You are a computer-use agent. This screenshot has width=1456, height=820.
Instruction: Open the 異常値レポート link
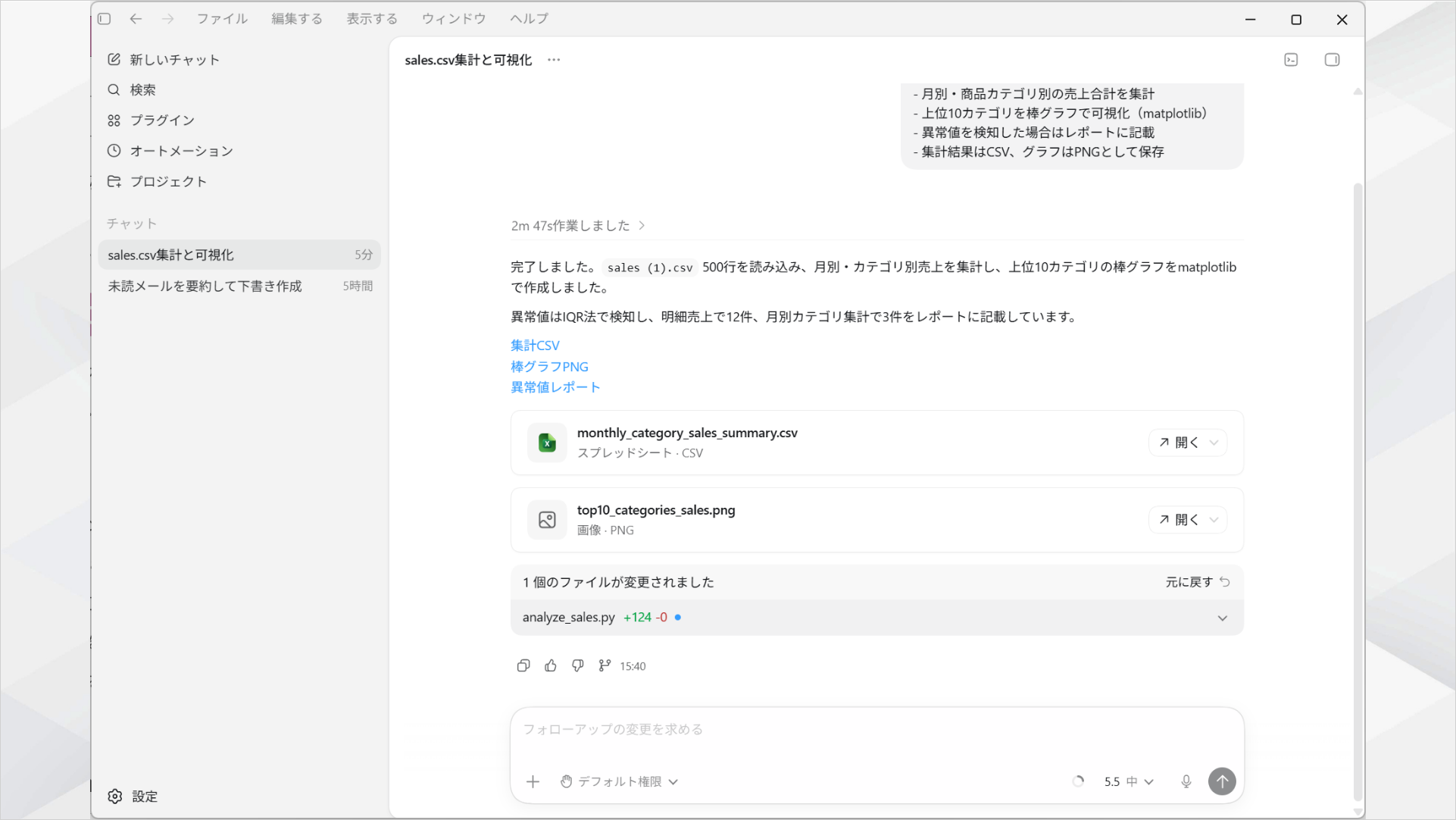point(555,387)
